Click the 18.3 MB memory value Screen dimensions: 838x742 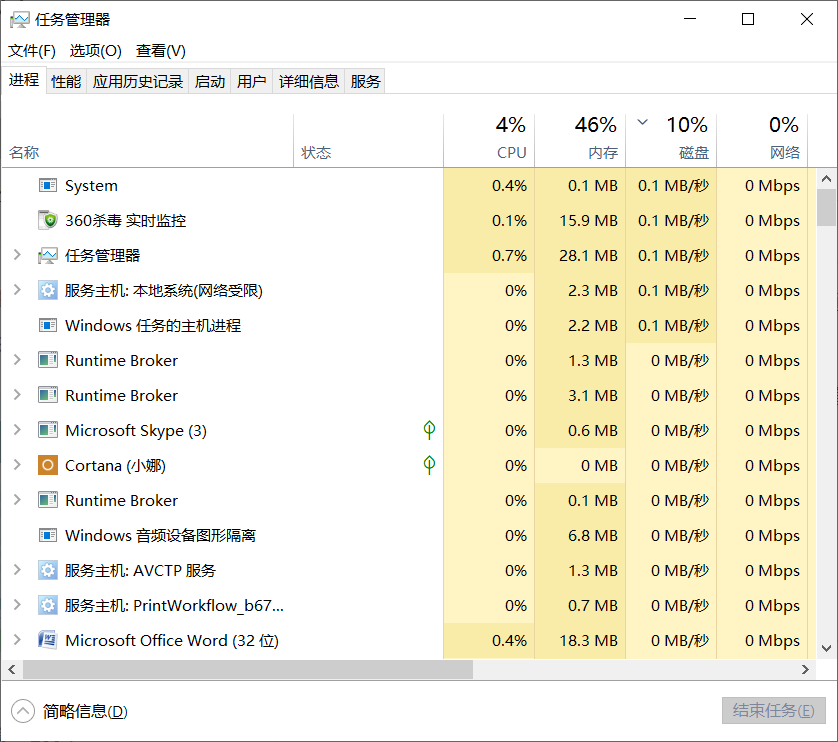pos(588,640)
